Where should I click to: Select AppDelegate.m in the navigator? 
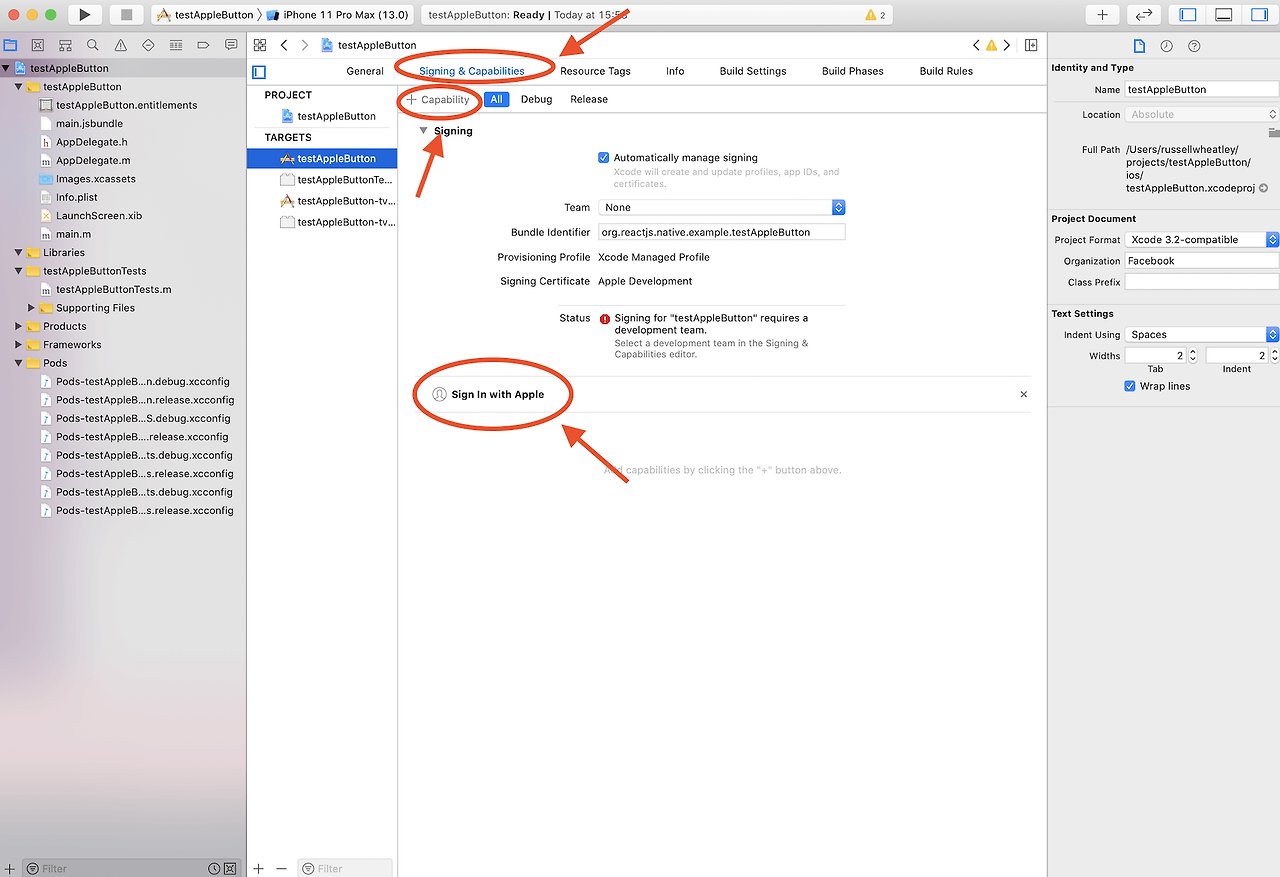tap(92, 160)
